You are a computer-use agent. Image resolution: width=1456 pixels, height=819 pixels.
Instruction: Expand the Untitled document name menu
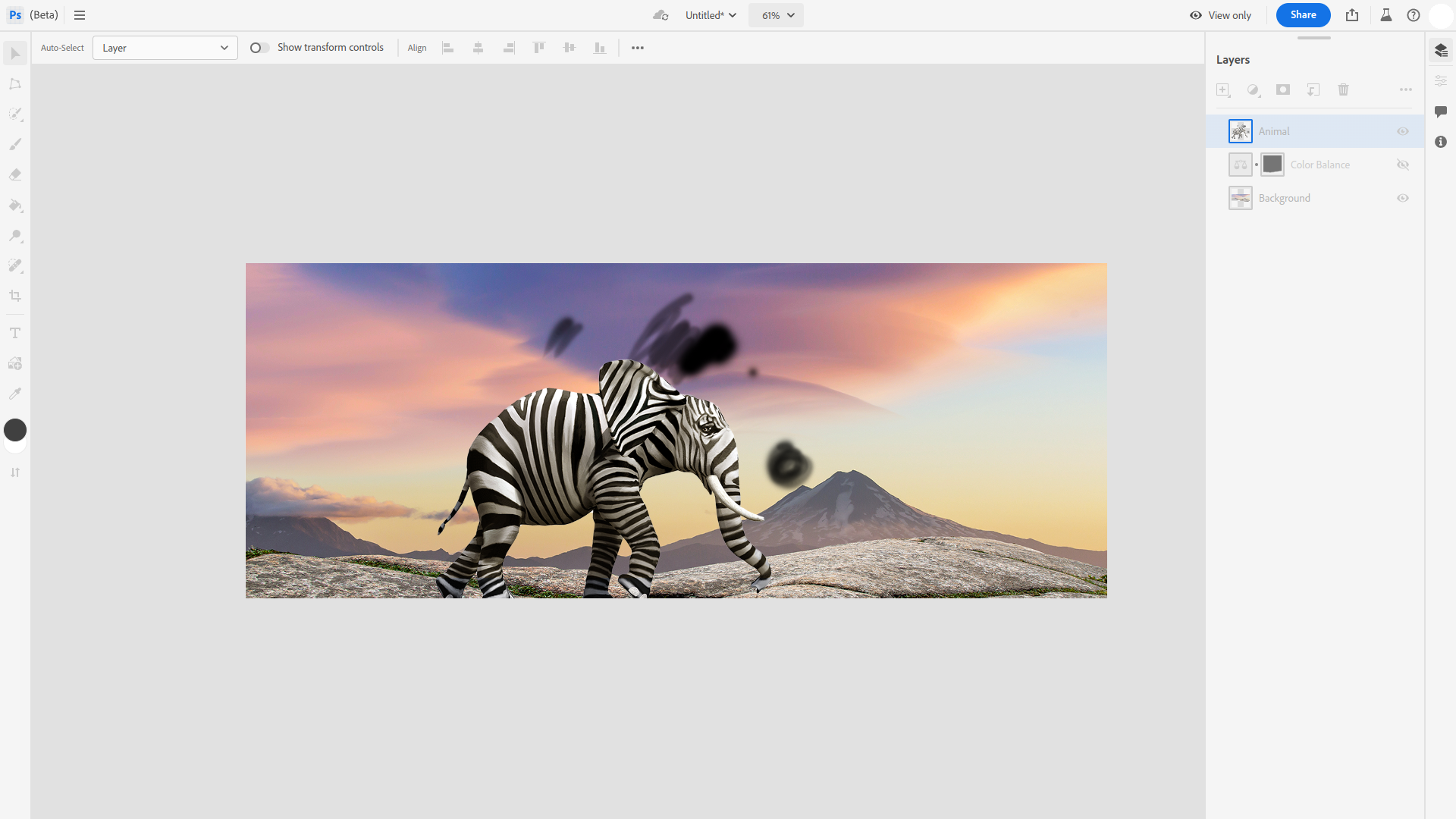tap(711, 15)
